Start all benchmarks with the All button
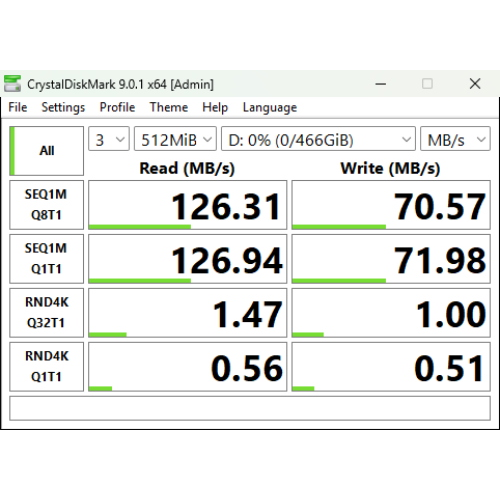 [x=46, y=151]
